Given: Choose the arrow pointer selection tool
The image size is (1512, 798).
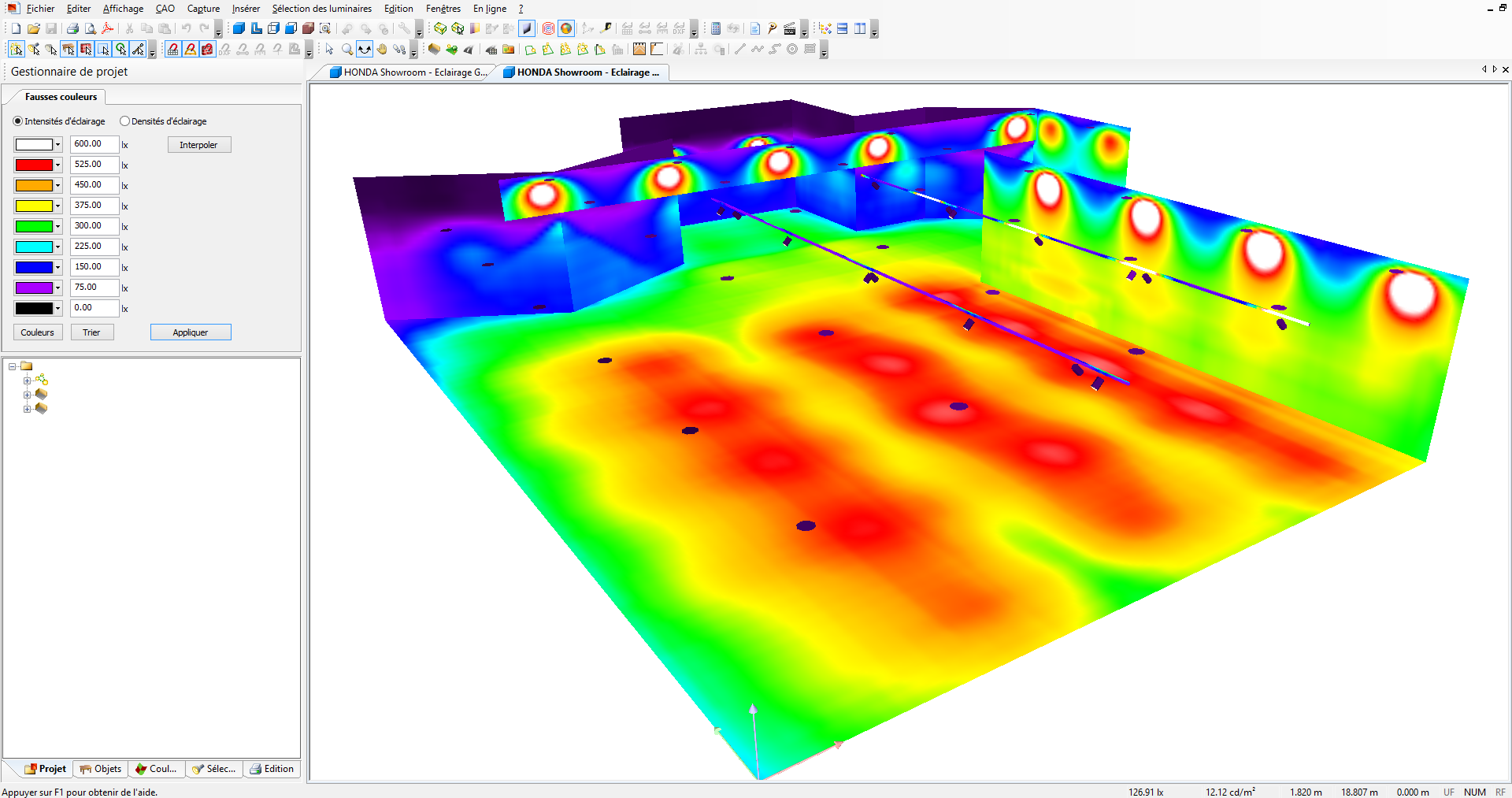Looking at the screenshot, I should tap(330, 50).
